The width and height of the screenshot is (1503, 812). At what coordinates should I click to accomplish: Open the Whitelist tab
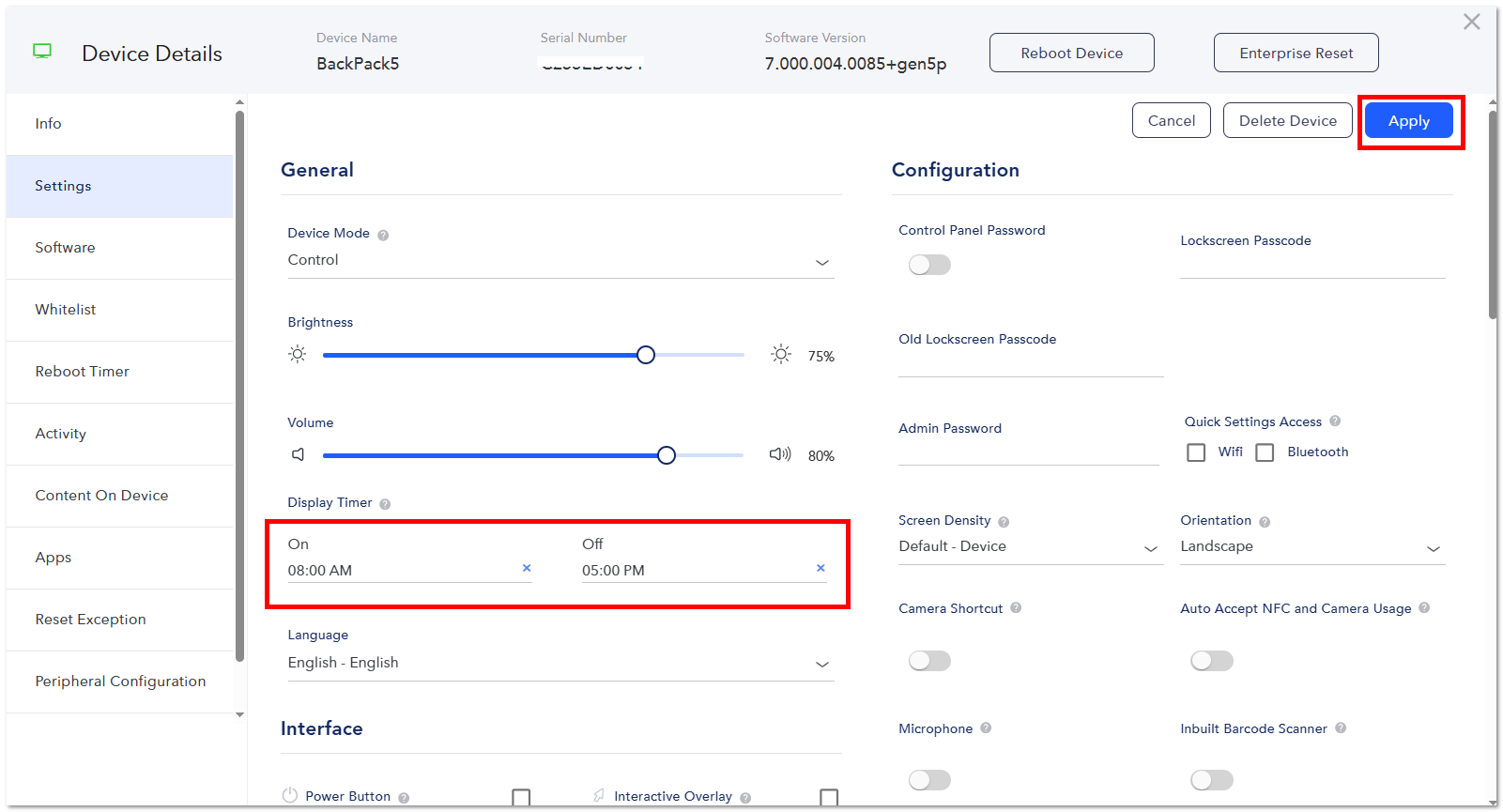(x=119, y=310)
